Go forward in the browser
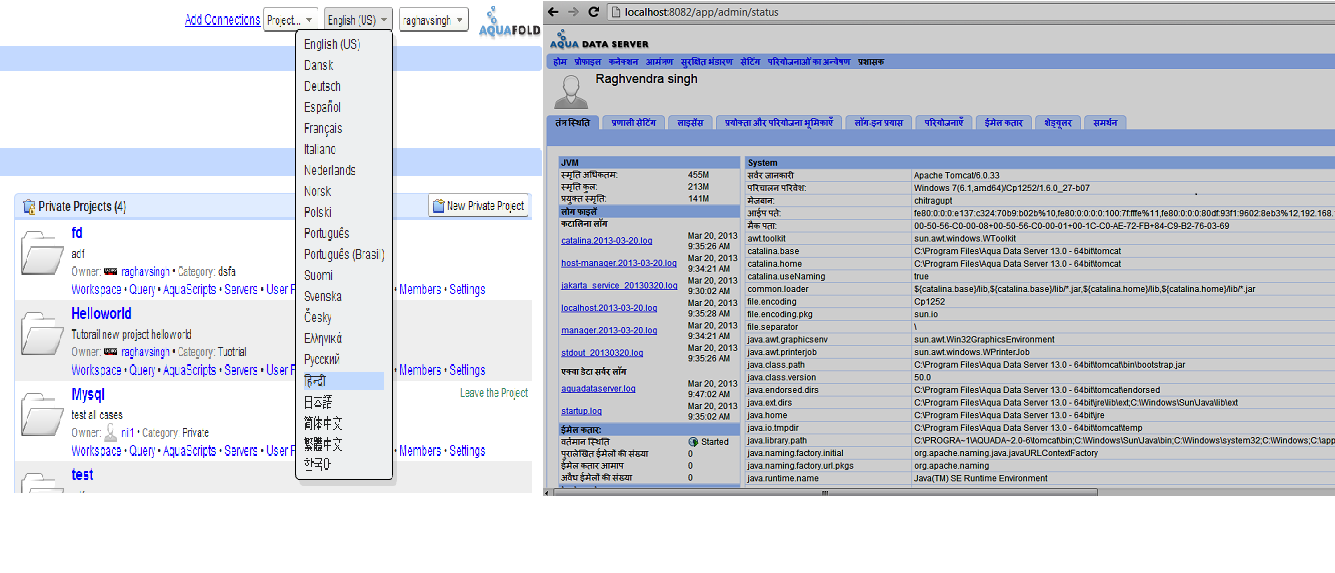1335x573 pixels. pos(573,11)
